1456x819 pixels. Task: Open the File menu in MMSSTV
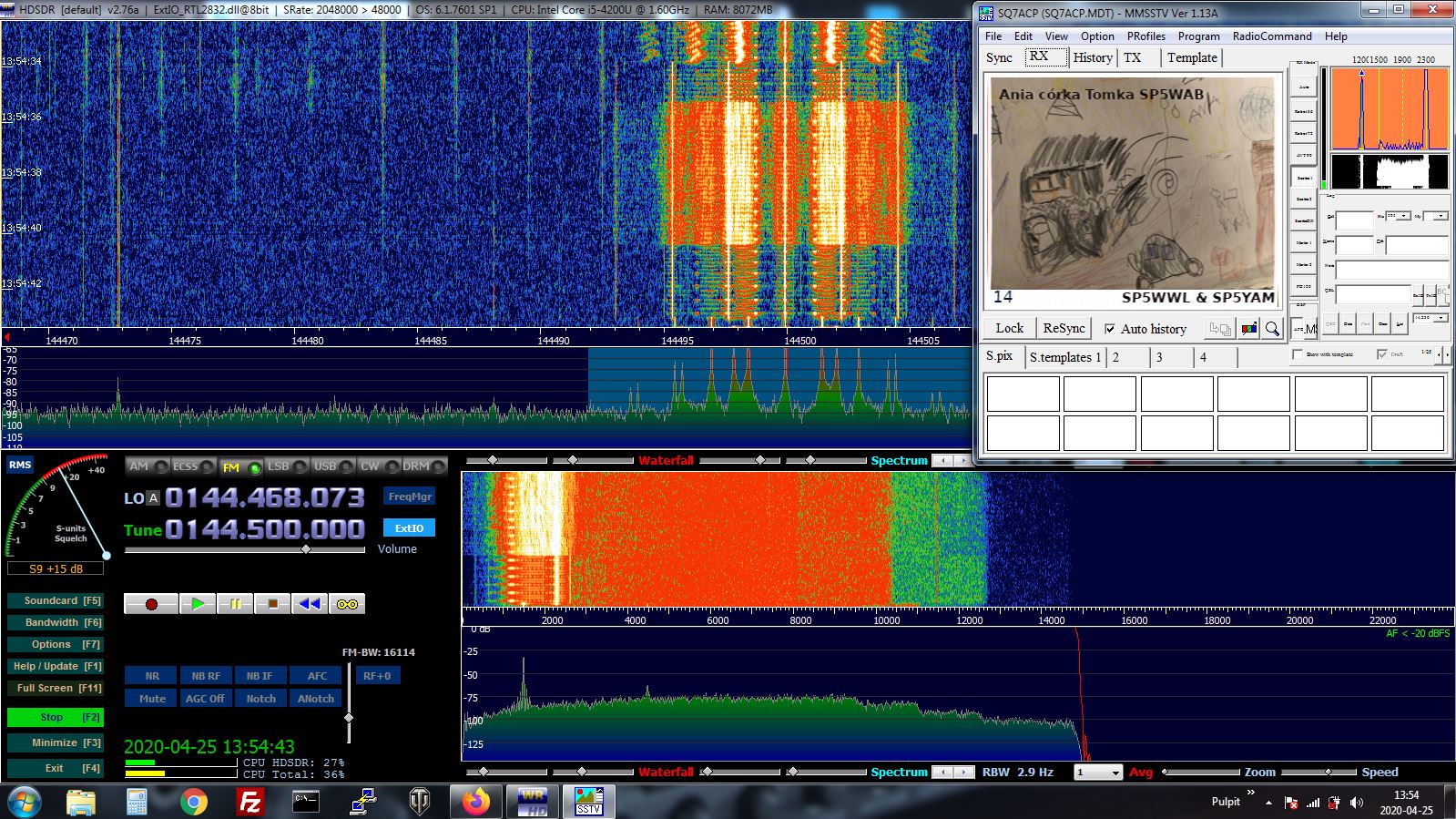[x=993, y=36]
